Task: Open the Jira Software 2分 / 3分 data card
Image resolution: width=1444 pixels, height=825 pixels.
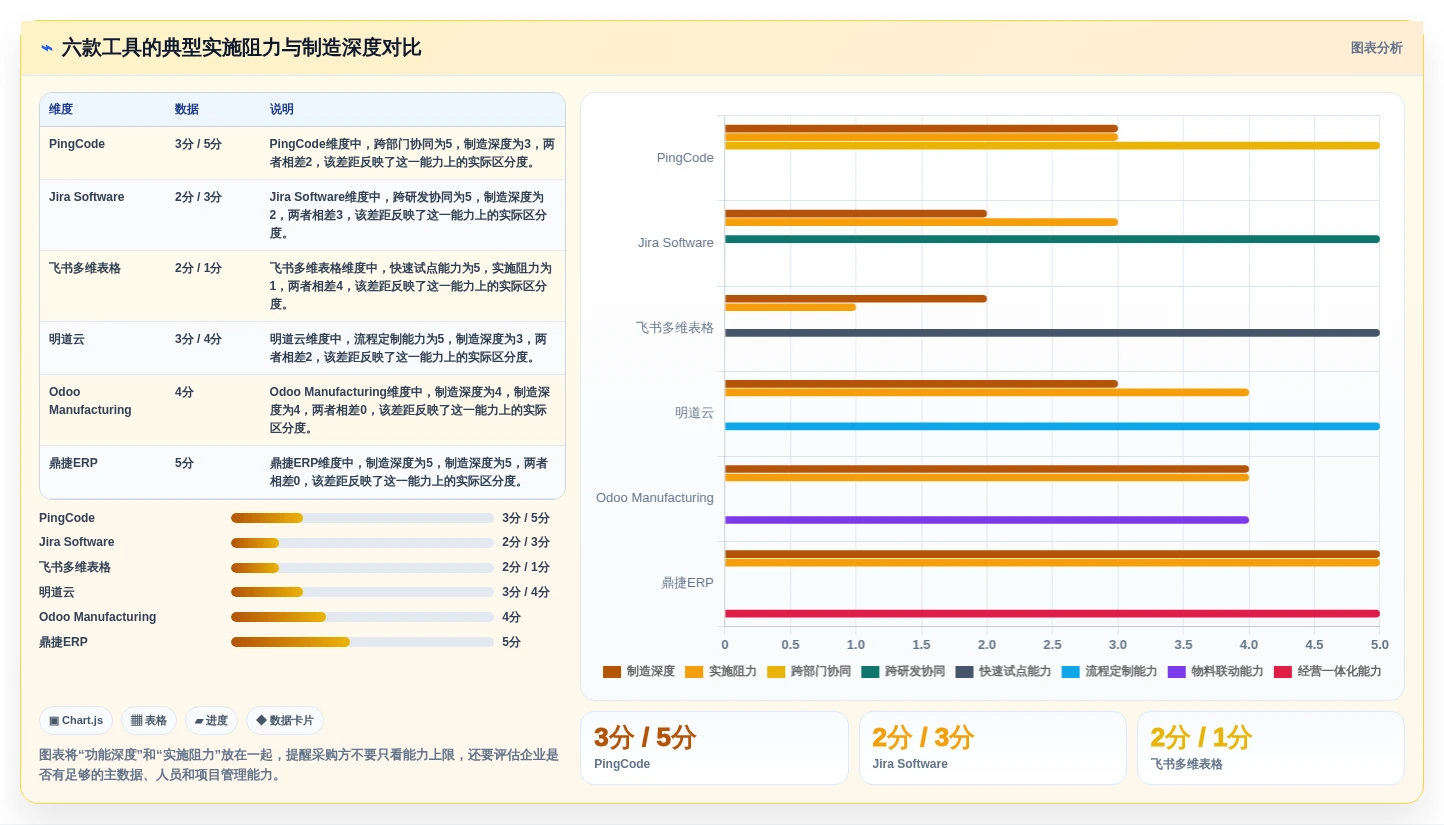Action: [993, 748]
